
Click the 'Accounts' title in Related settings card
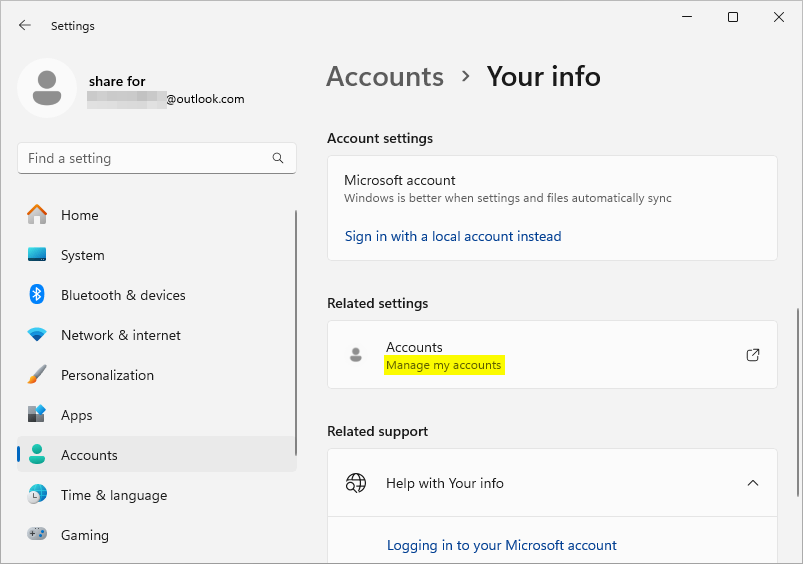coord(414,347)
